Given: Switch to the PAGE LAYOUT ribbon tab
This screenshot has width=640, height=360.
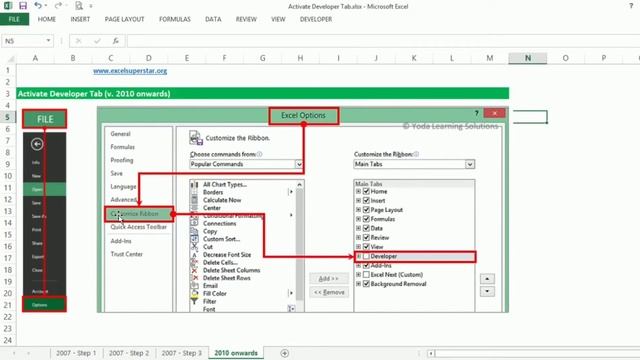Looking at the screenshot, I should [x=124, y=19].
